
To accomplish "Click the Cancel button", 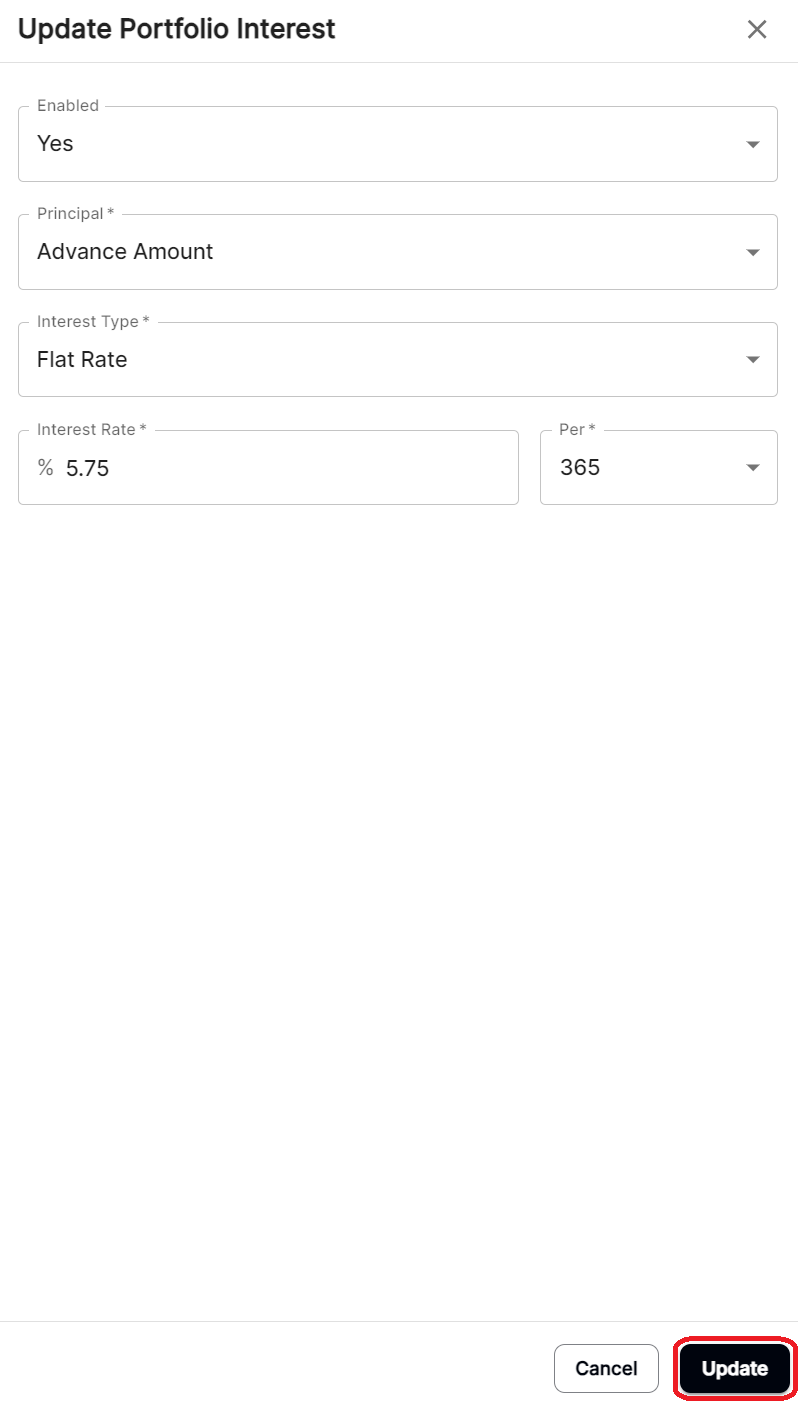I will pos(606,1368).
